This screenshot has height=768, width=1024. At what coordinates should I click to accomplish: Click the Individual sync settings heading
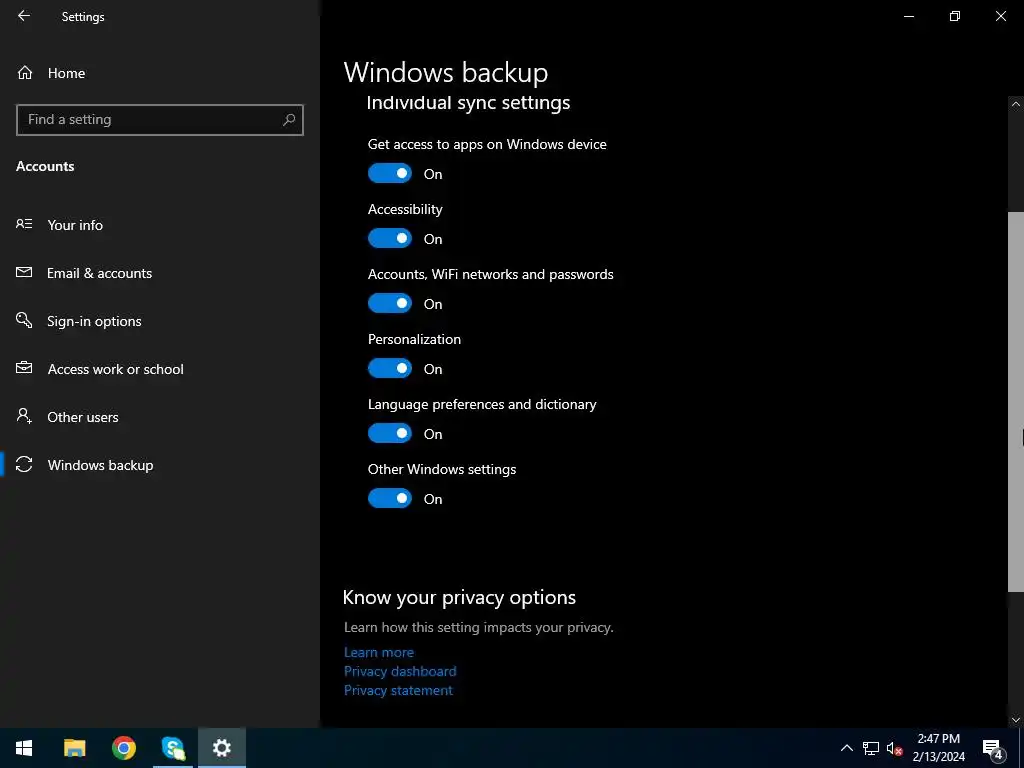coord(468,103)
